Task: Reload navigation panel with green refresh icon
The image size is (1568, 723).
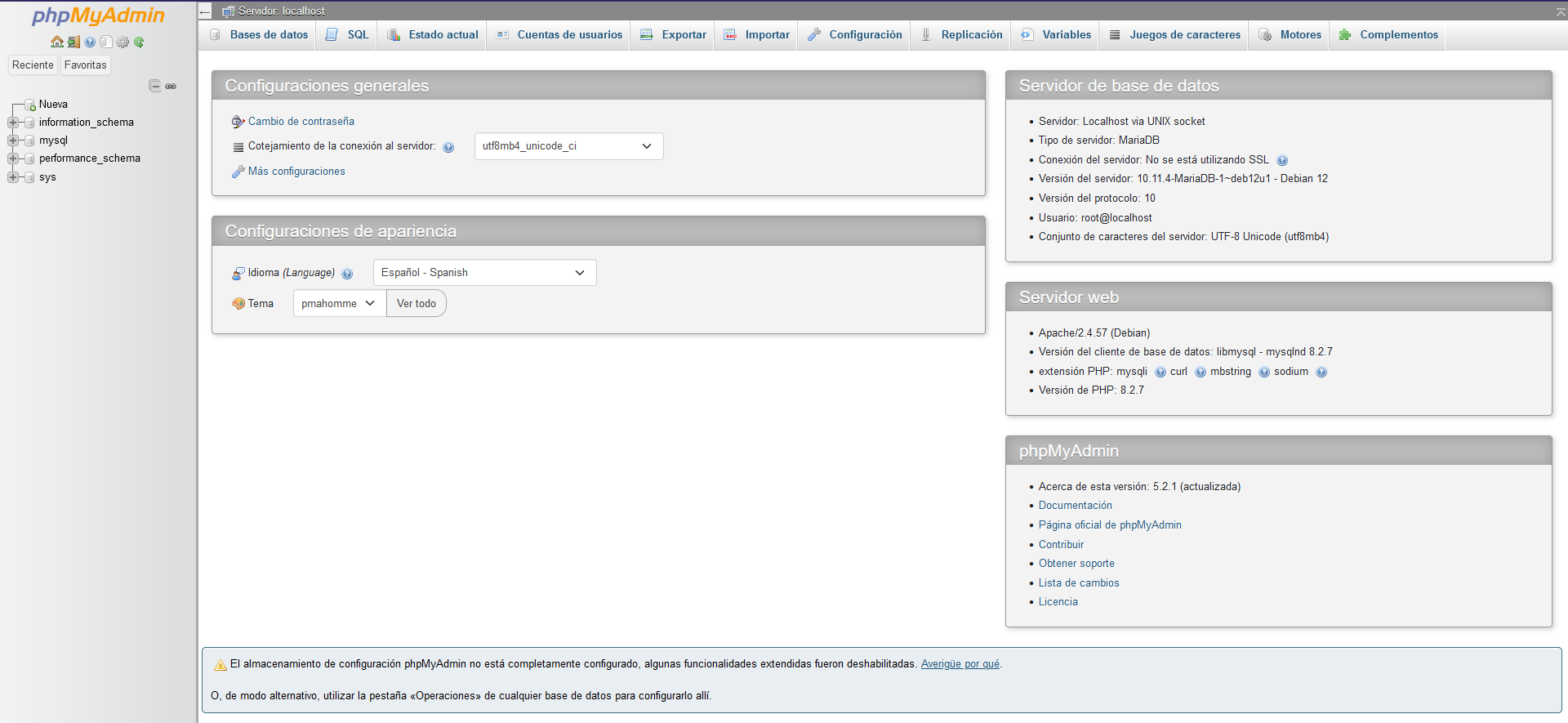Action: pyautogui.click(x=139, y=42)
